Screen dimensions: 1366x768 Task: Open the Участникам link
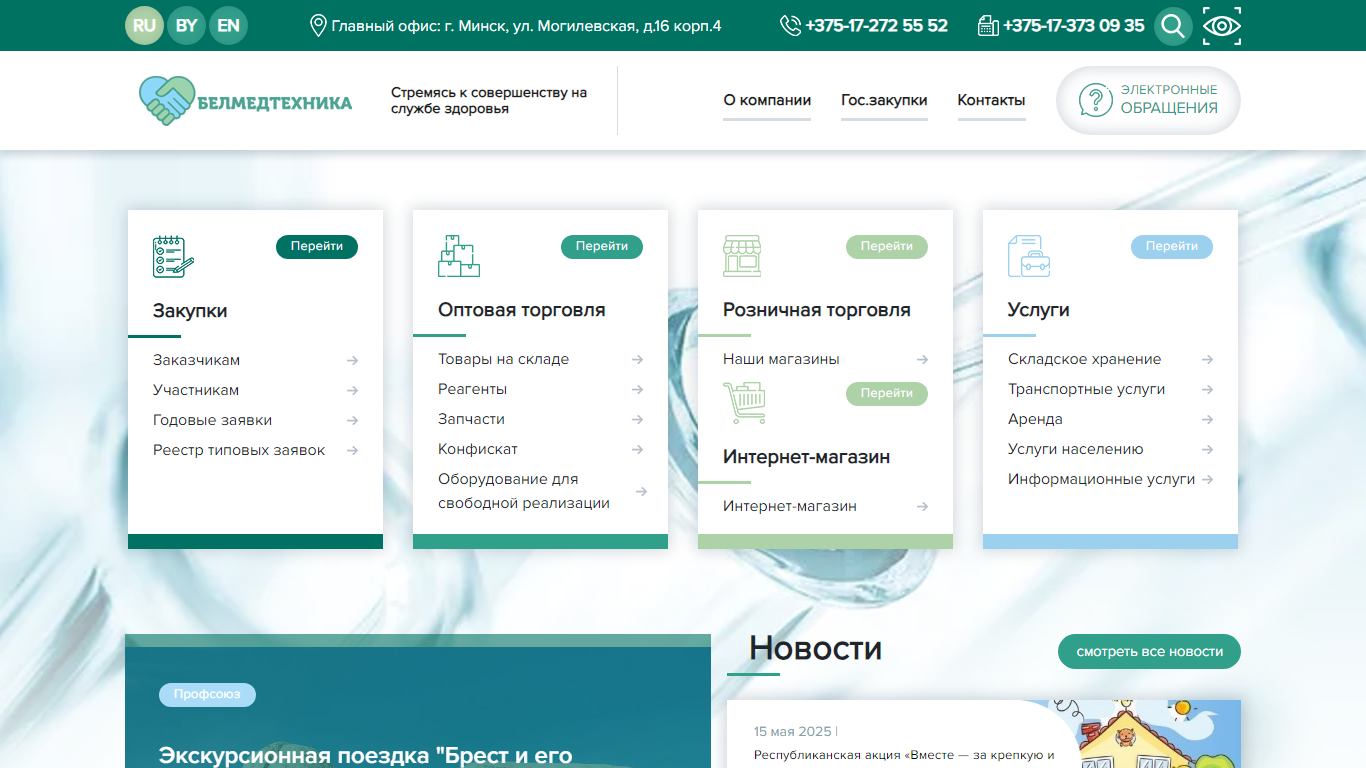click(196, 390)
